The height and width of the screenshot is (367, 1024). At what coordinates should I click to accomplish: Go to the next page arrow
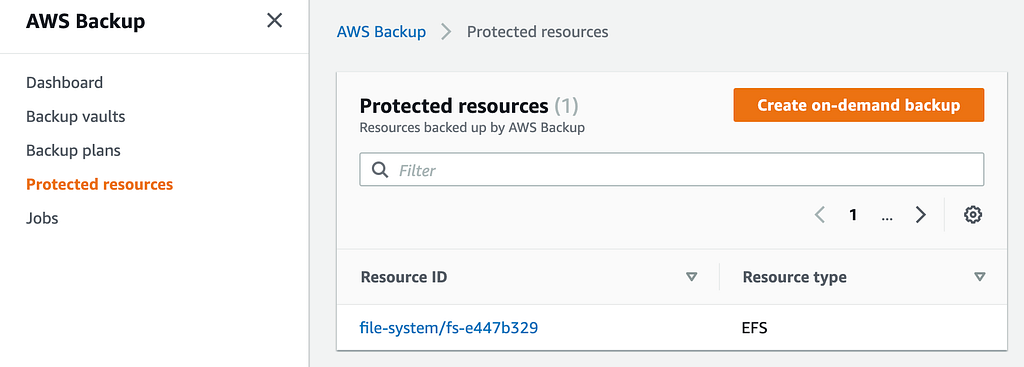[921, 215]
